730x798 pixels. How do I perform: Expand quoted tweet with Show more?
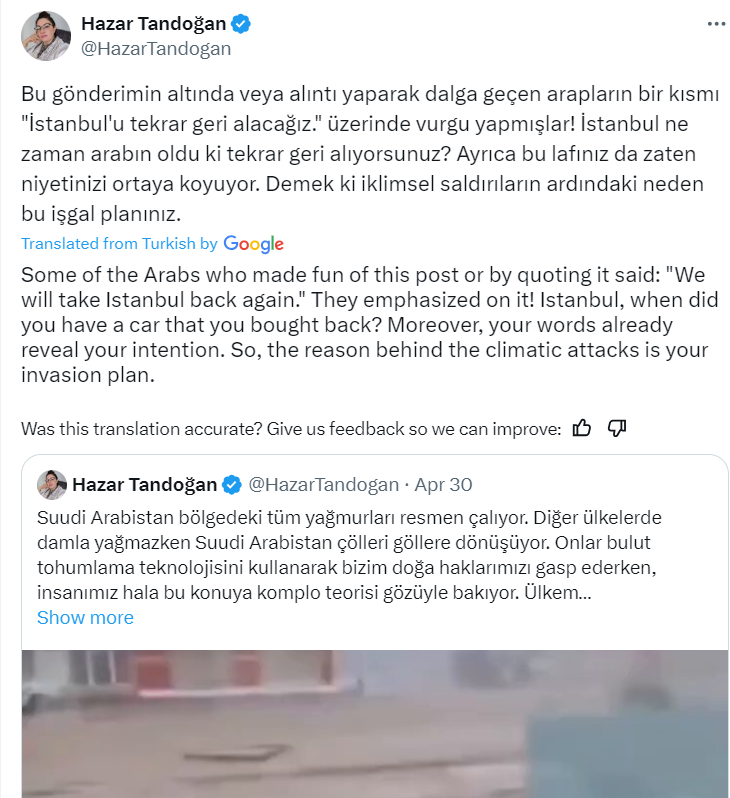85,617
